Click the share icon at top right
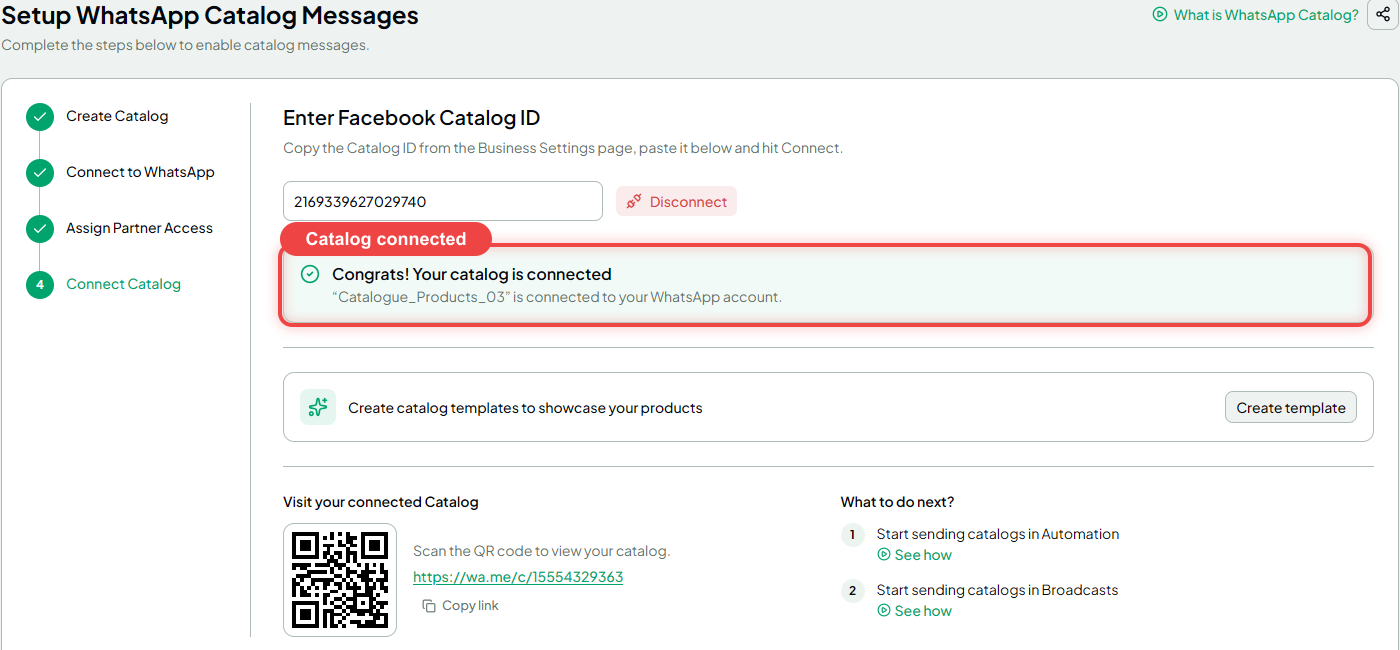 (x=1383, y=16)
